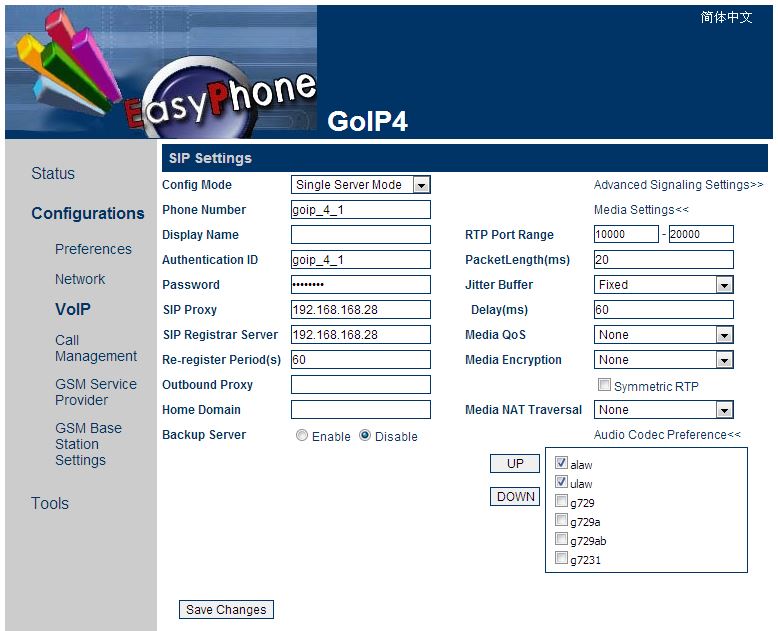The width and height of the screenshot is (778, 631).
Task: Open Config Mode dropdown
Action: click(x=361, y=185)
